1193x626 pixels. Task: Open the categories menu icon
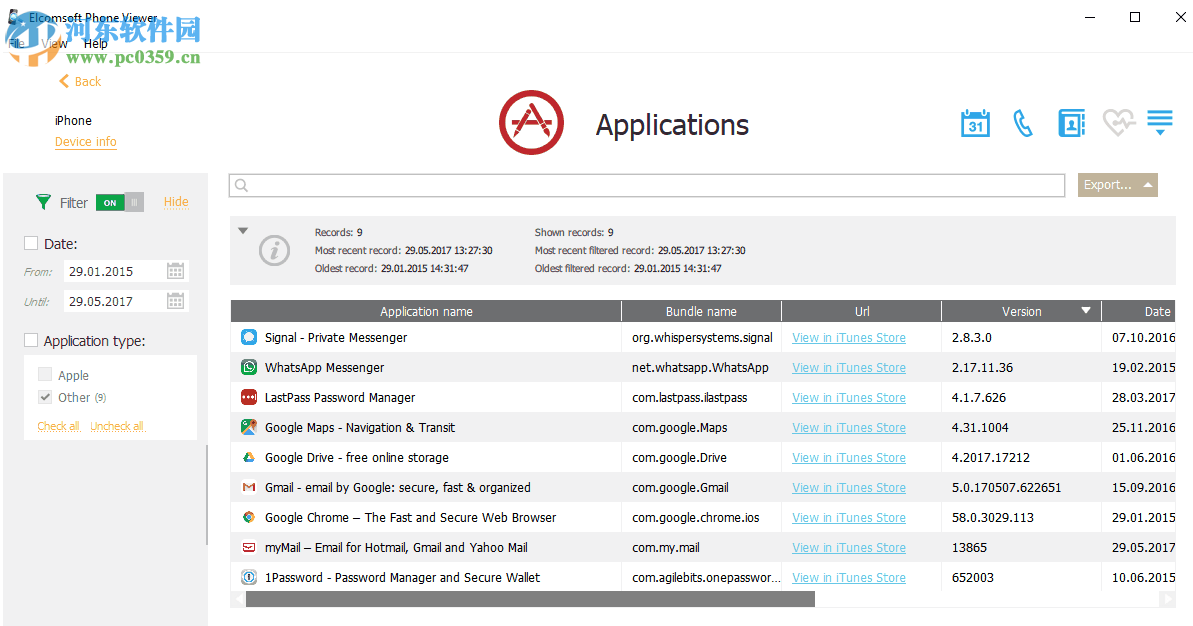[1160, 123]
